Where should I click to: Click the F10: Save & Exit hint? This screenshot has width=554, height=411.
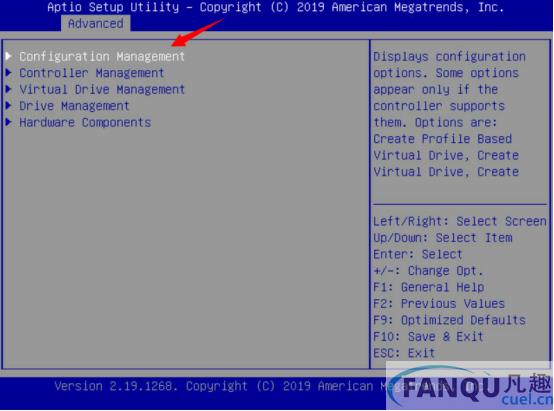(x=428, y=336)
